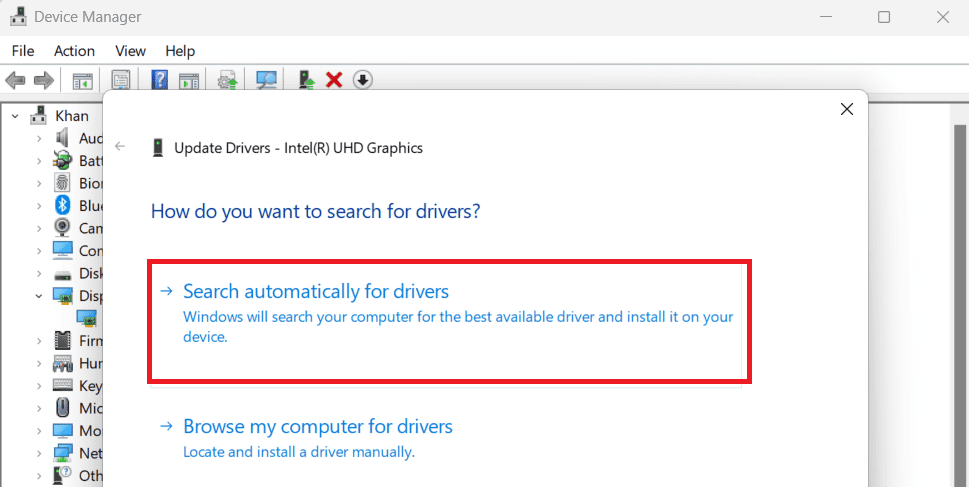This screenshot has height=487, width=969.
Task: Select the Khan computer root node icon
Action: tap(39, 116)
